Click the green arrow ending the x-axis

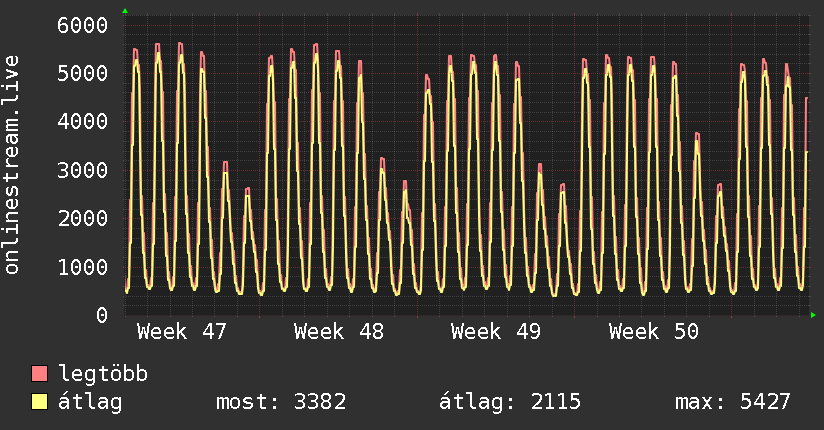(x=814, y=315)
